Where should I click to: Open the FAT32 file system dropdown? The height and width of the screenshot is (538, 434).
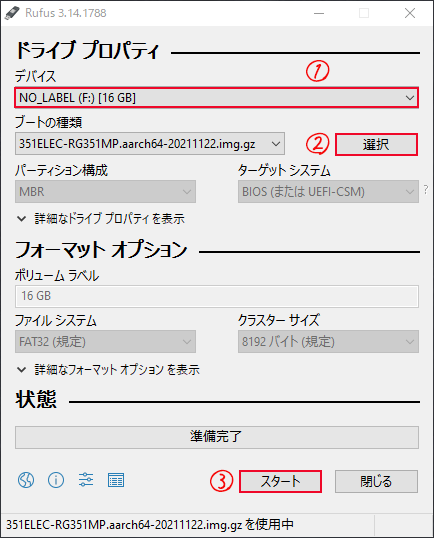[x=105, y=341]
